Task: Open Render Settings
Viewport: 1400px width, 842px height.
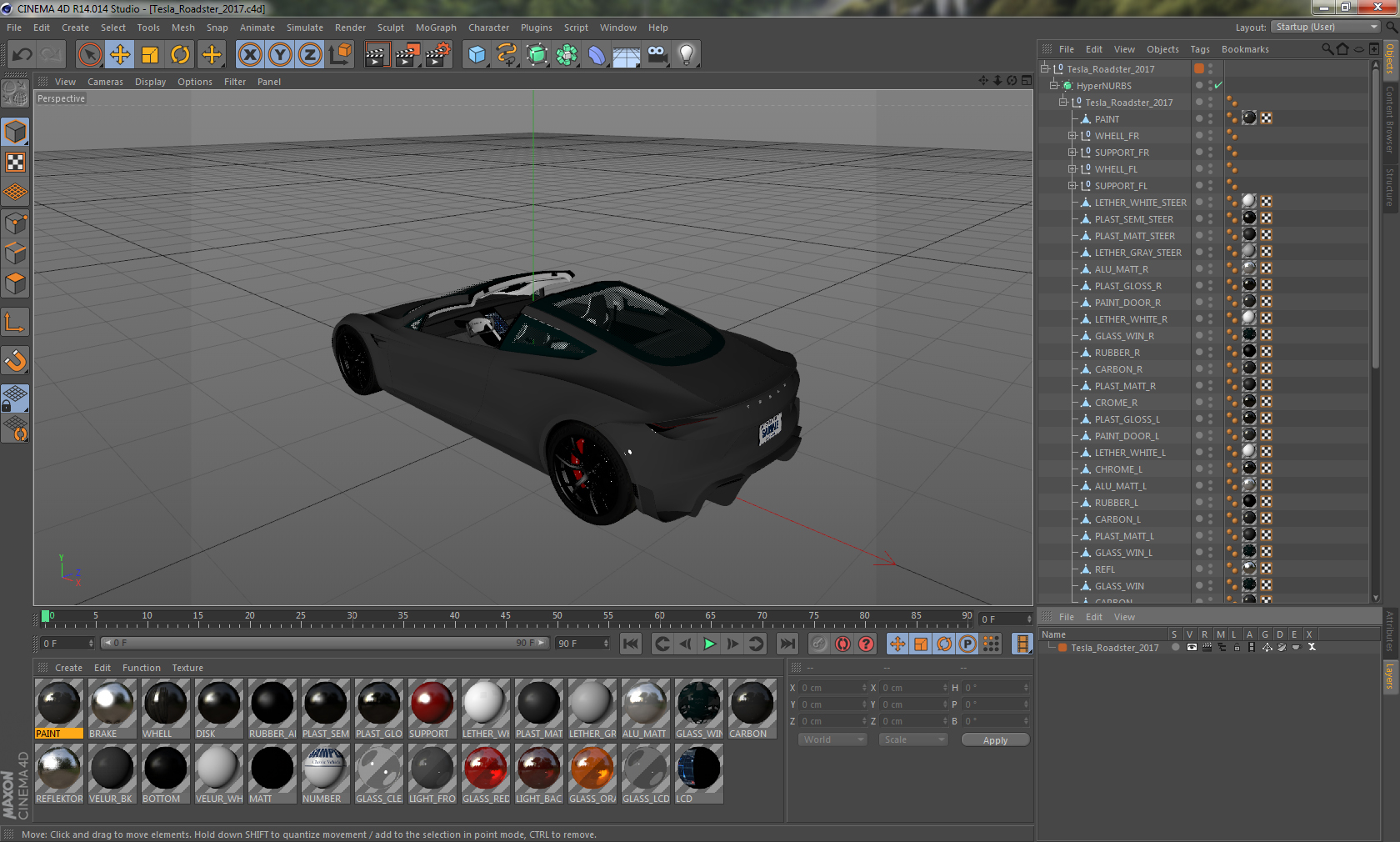Action: tap(437, 55)
